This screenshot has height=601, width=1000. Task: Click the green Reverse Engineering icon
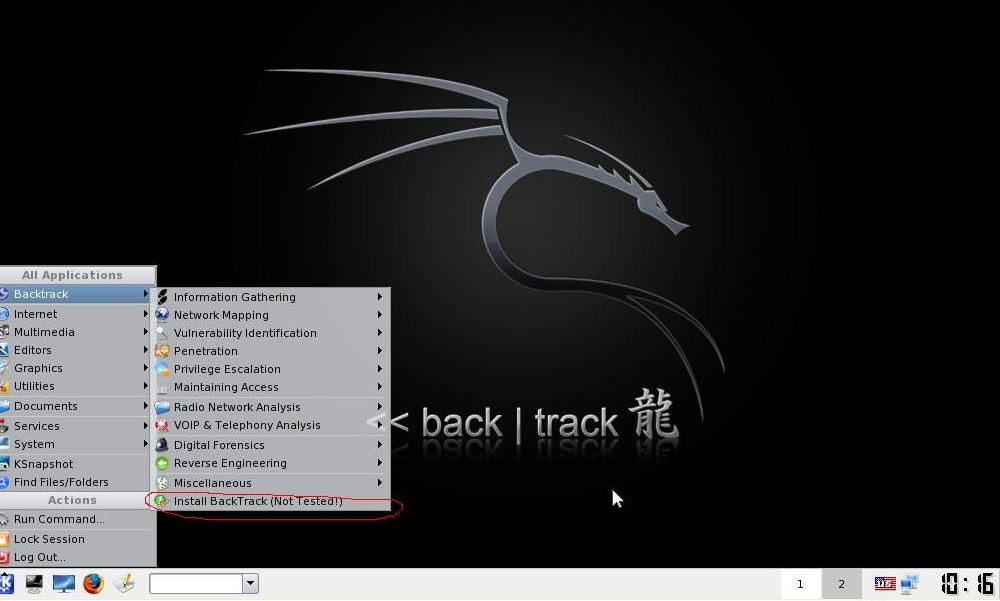click(162, 463)
